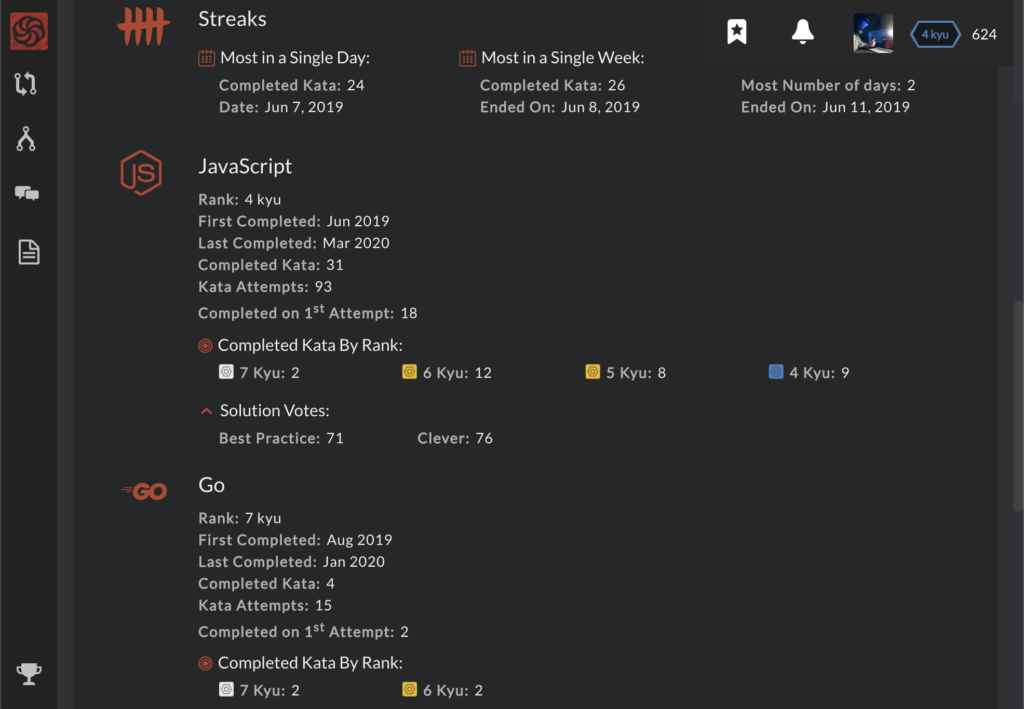Open the Docs page icon in the sidebar
This screenshot has height=709, width=1024.
(28, 252)
